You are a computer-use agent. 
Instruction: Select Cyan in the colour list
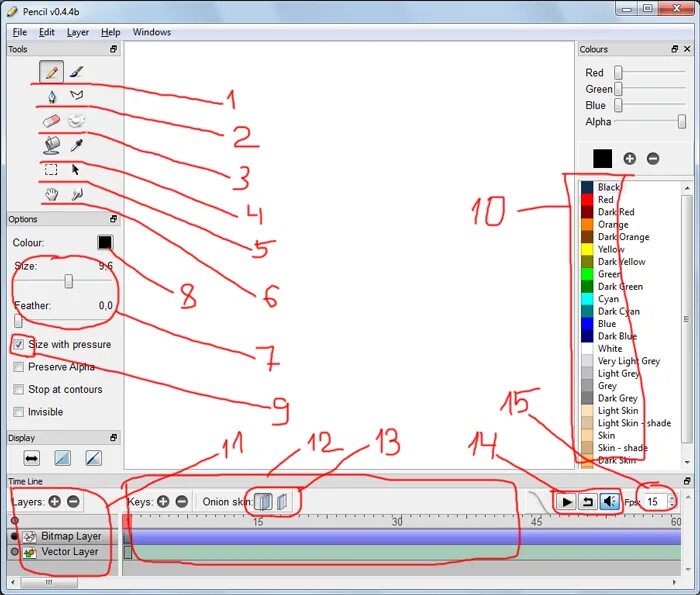pos(629,299)
